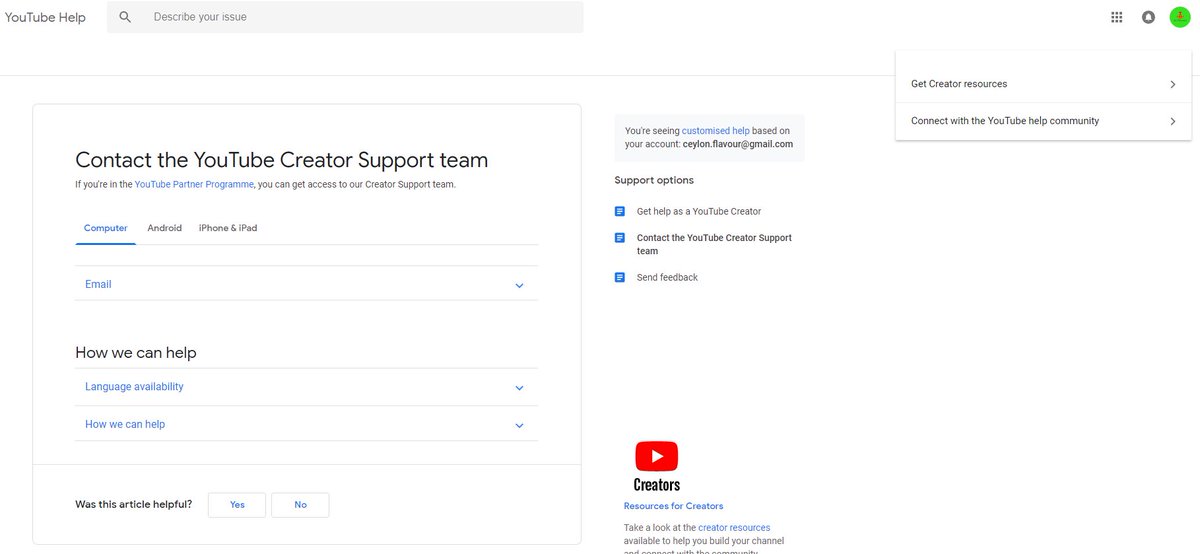Switch to the Android tab
The height and width of the screenshot is (554, 1200).
tap(164, 228)
